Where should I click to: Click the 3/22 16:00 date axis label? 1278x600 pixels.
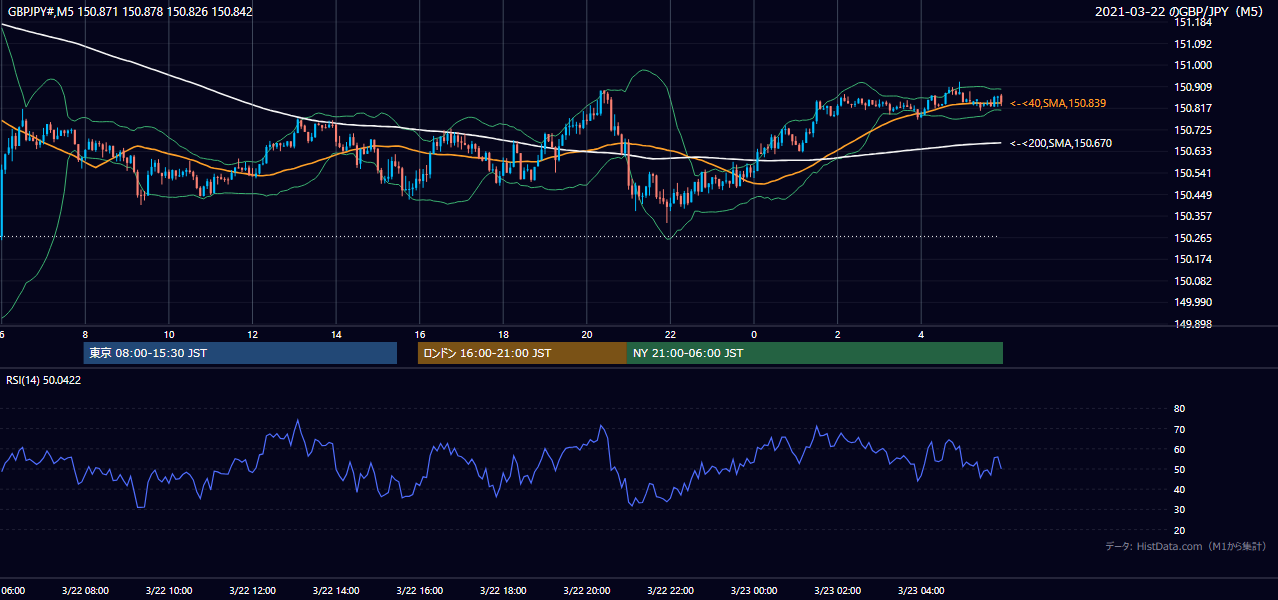(419, 591)
